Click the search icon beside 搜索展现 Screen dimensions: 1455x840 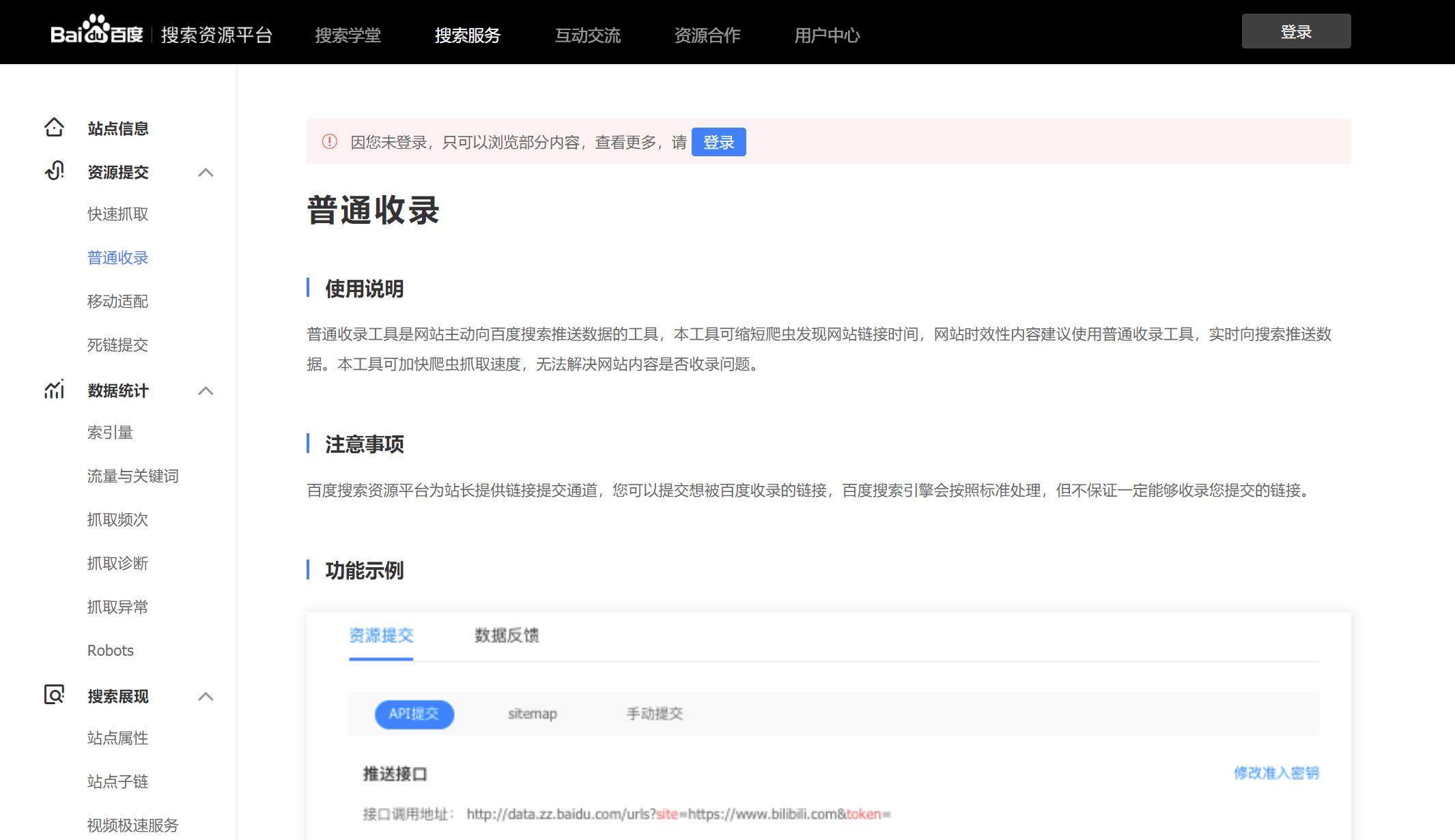pyautogui.click(x=55, y=695)
